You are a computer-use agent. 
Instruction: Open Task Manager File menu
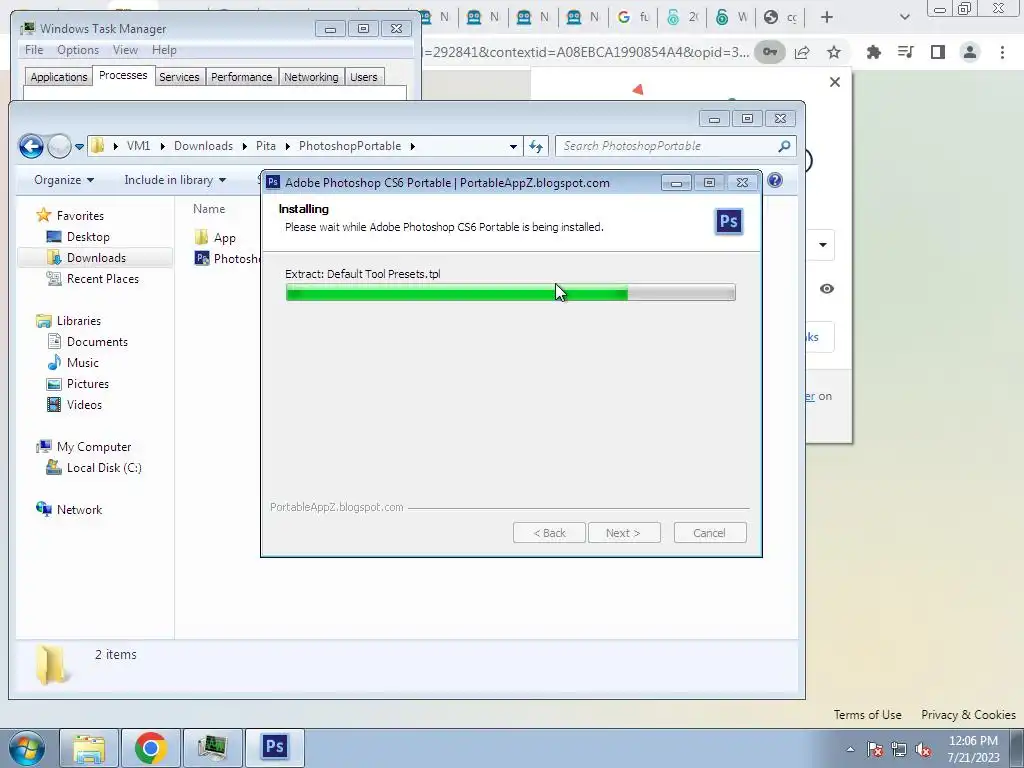(34, 50)
